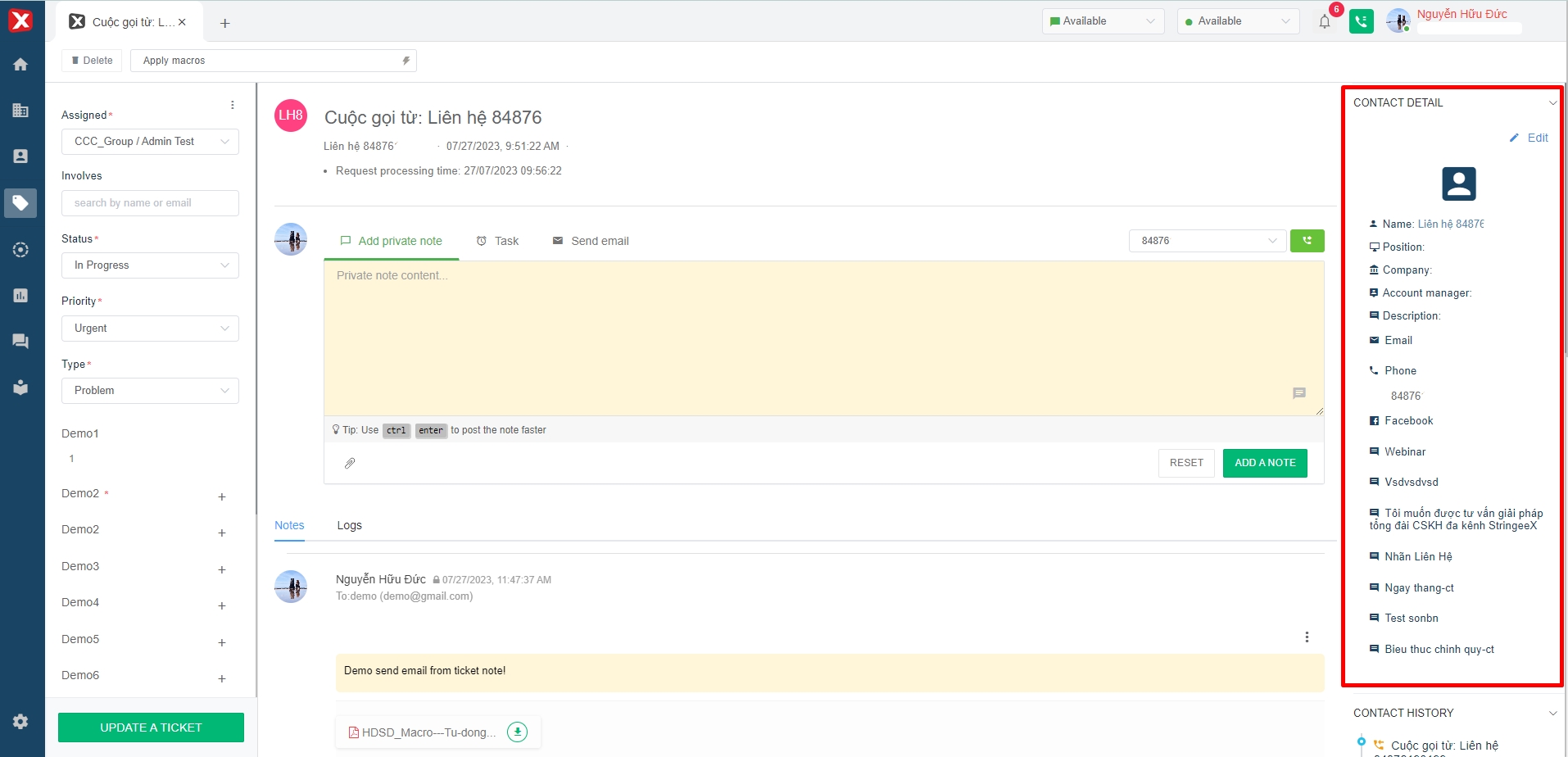Viewport: 1568px width, 757px height.
Task: Open the green softphone icon in header
Action: coord(1361,22)
